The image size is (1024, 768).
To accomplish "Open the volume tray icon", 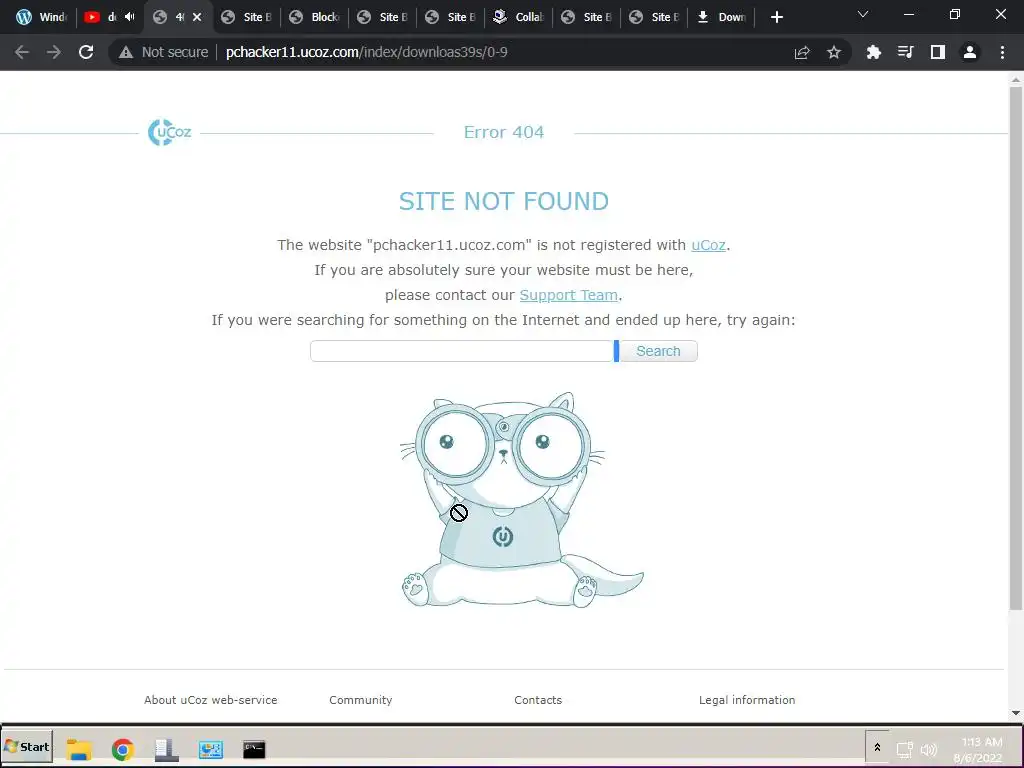I will coord(928,750).
